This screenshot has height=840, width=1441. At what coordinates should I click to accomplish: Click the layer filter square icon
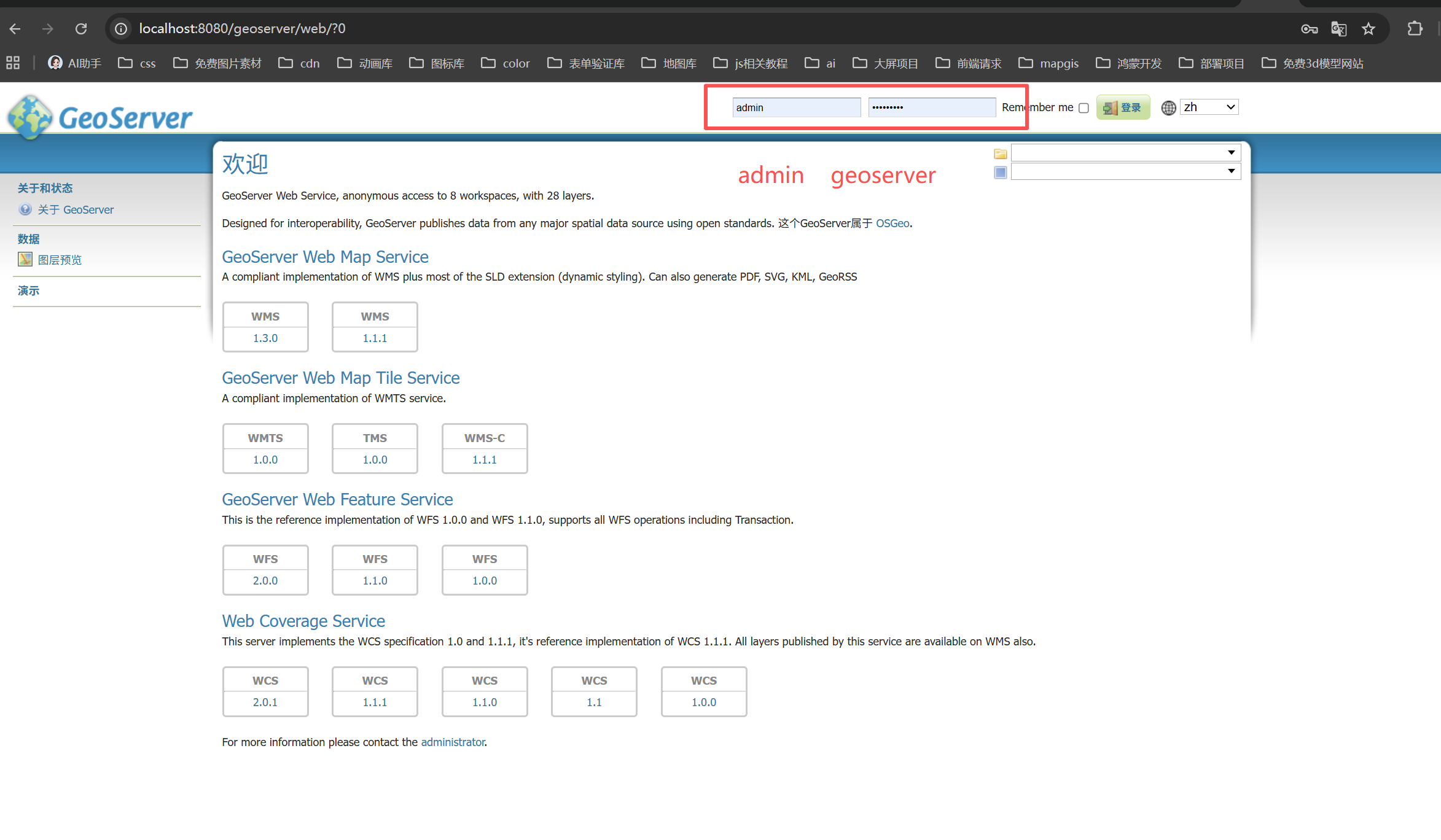point(1001,173)
